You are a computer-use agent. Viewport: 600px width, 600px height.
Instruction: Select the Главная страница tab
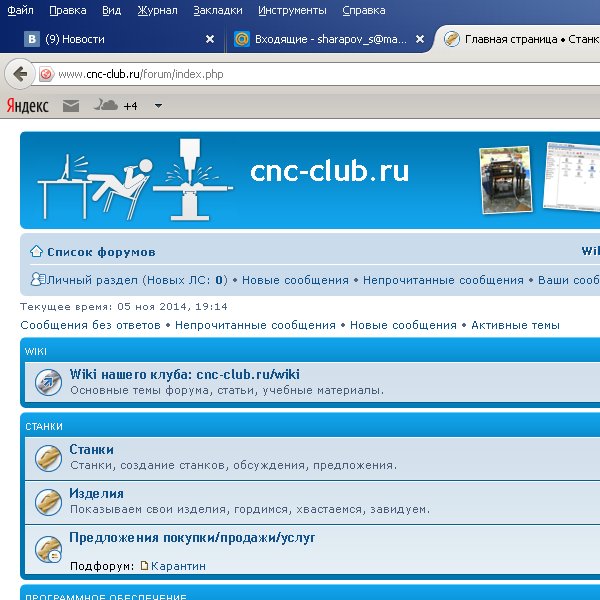coord(520,39)
